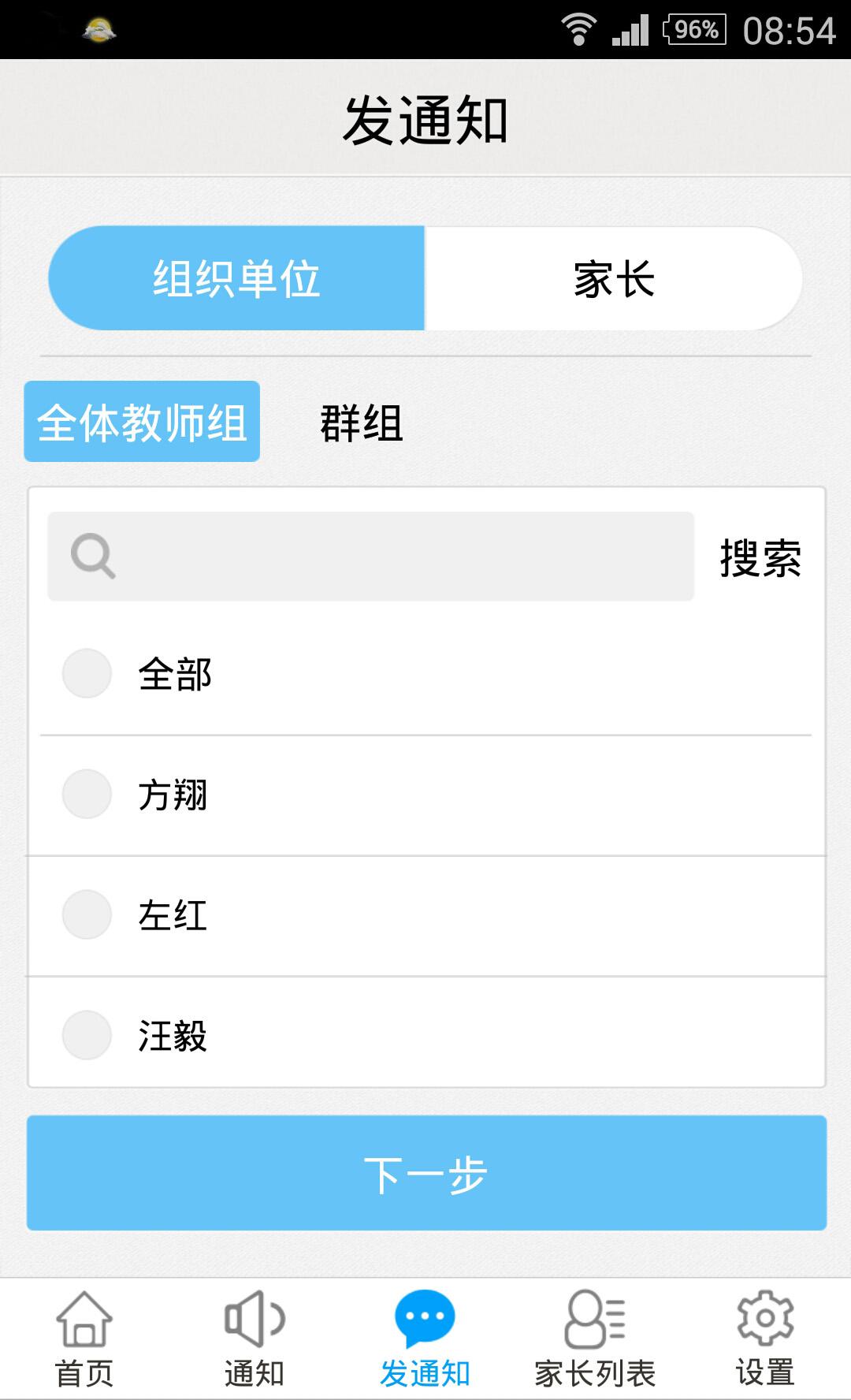Tap the Wi-Fi status icon
The height and width of the screenshot is (1400, 851).
(578, 30)
